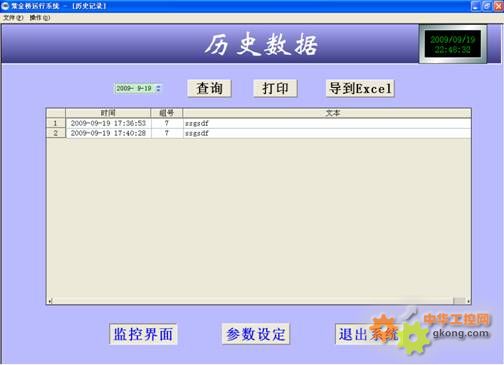
Task: Open the 监控界面 monitoring screen
Action: point(143,334)
